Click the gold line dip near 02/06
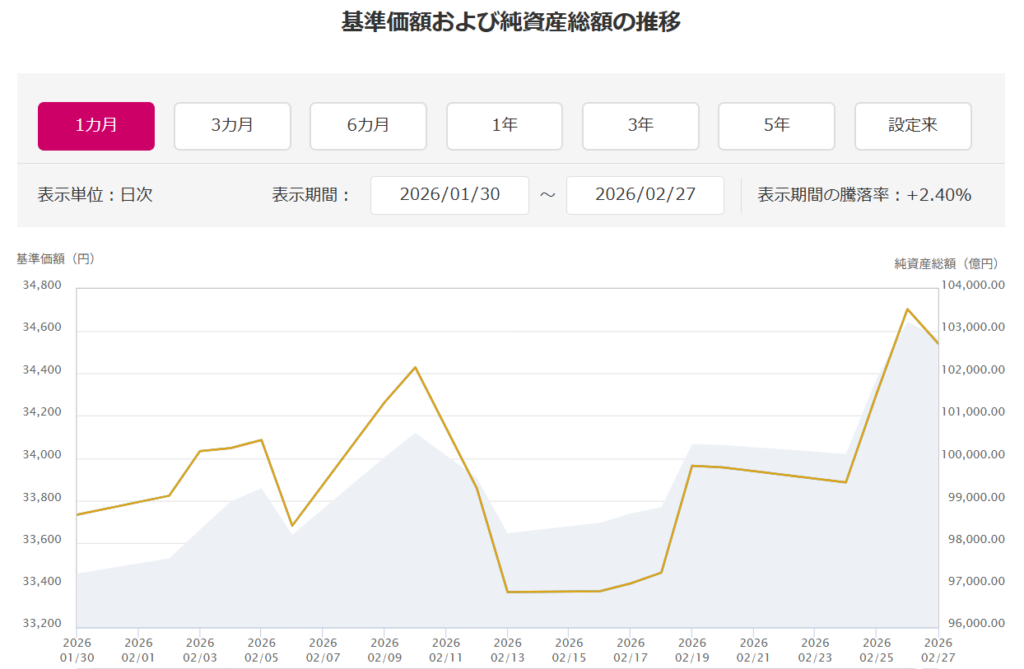Image resolution: width=1024 pixels, height=669 pixels. 292,526
